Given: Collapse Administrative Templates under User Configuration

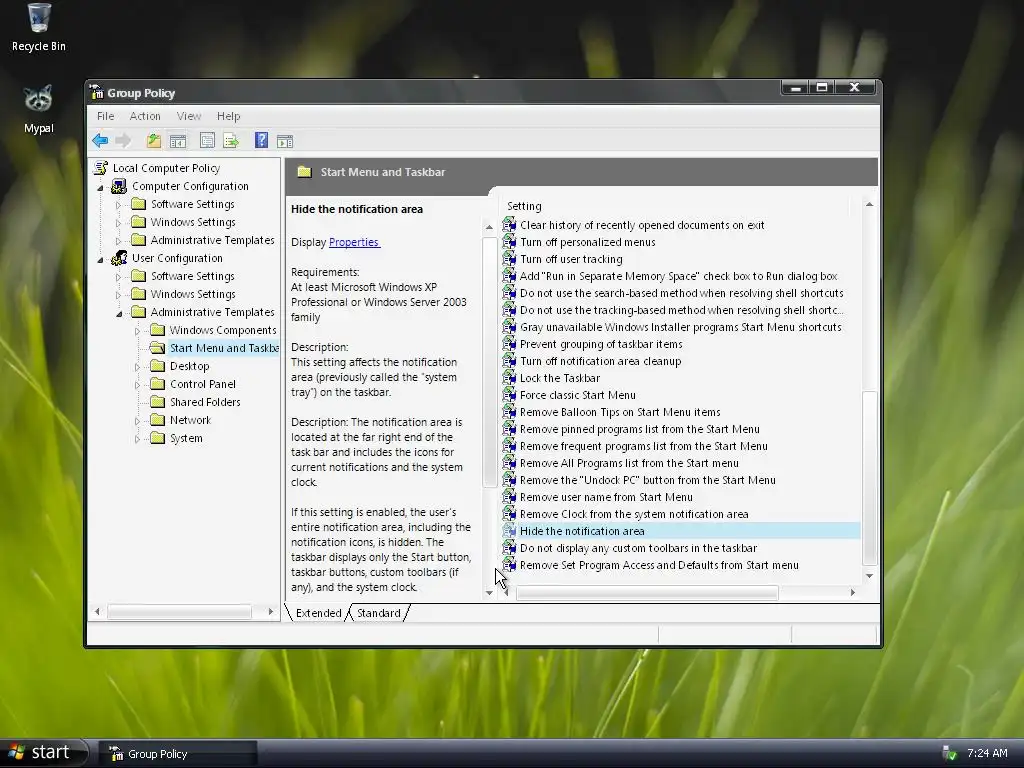Looking at the screenshot, I should 120,313.
